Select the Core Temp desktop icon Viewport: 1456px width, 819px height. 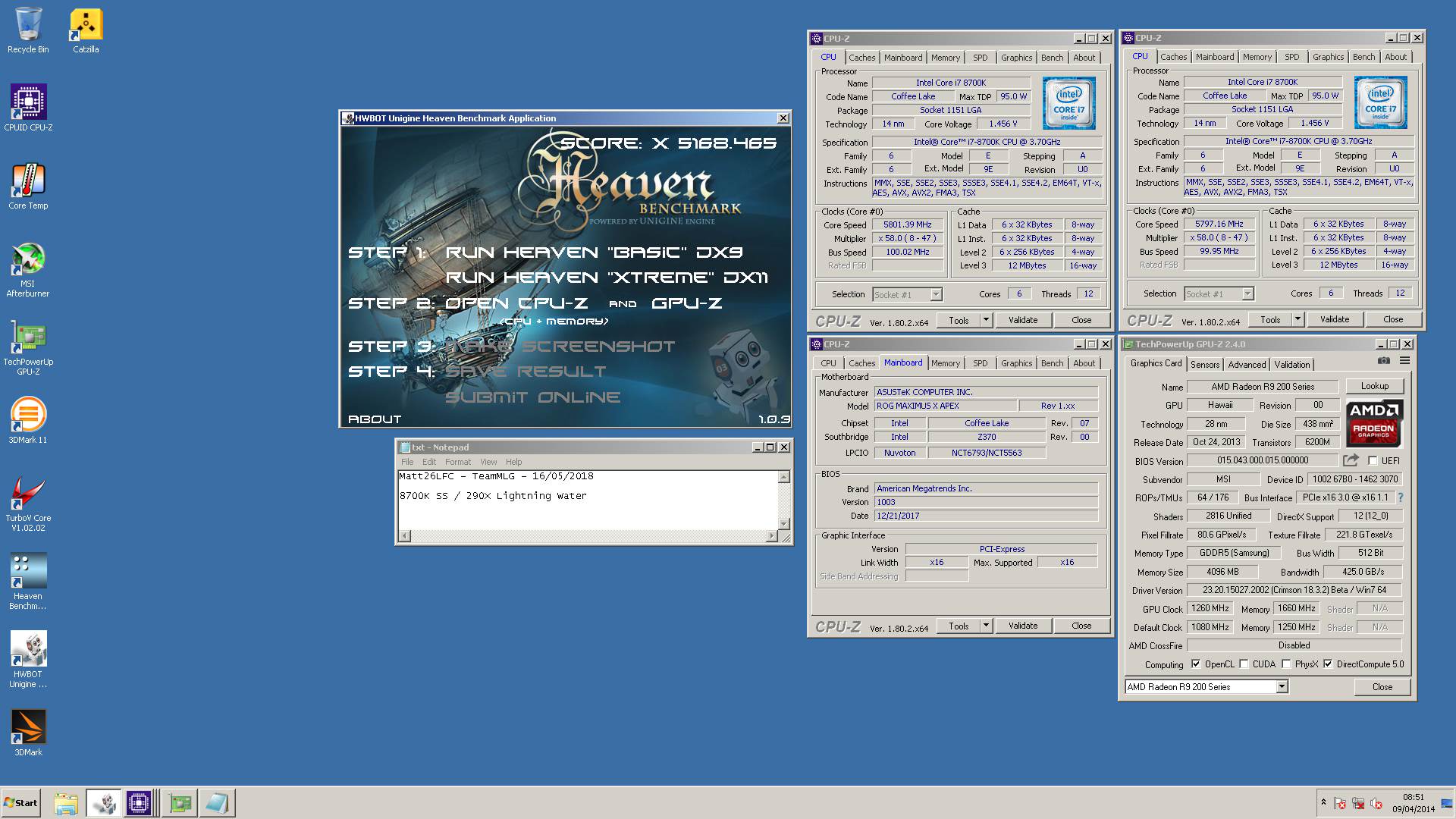click(x=28, y=187)
